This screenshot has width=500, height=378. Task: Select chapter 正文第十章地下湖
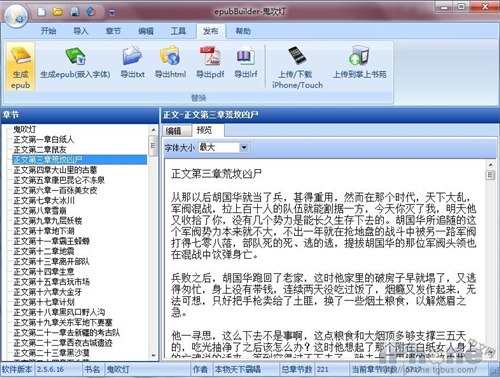click(44, 231)
